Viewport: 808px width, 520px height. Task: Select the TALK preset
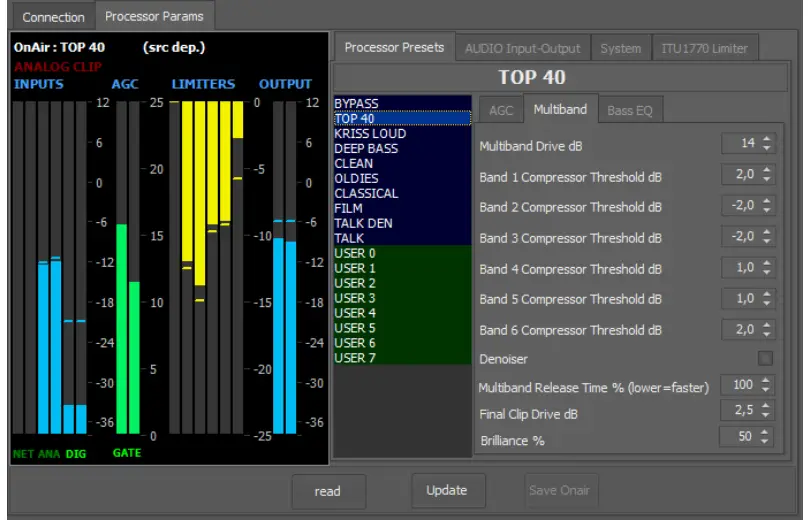(x=402, y=238)
